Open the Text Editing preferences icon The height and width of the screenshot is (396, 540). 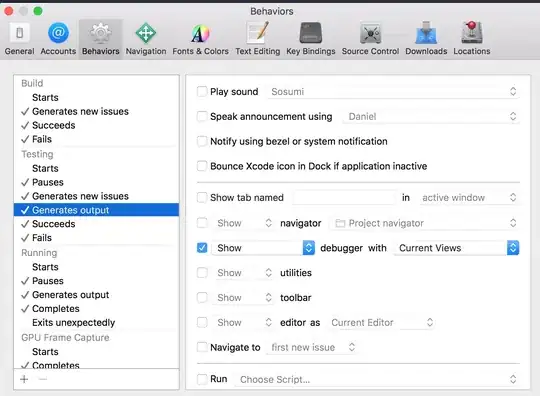[258, 33]
